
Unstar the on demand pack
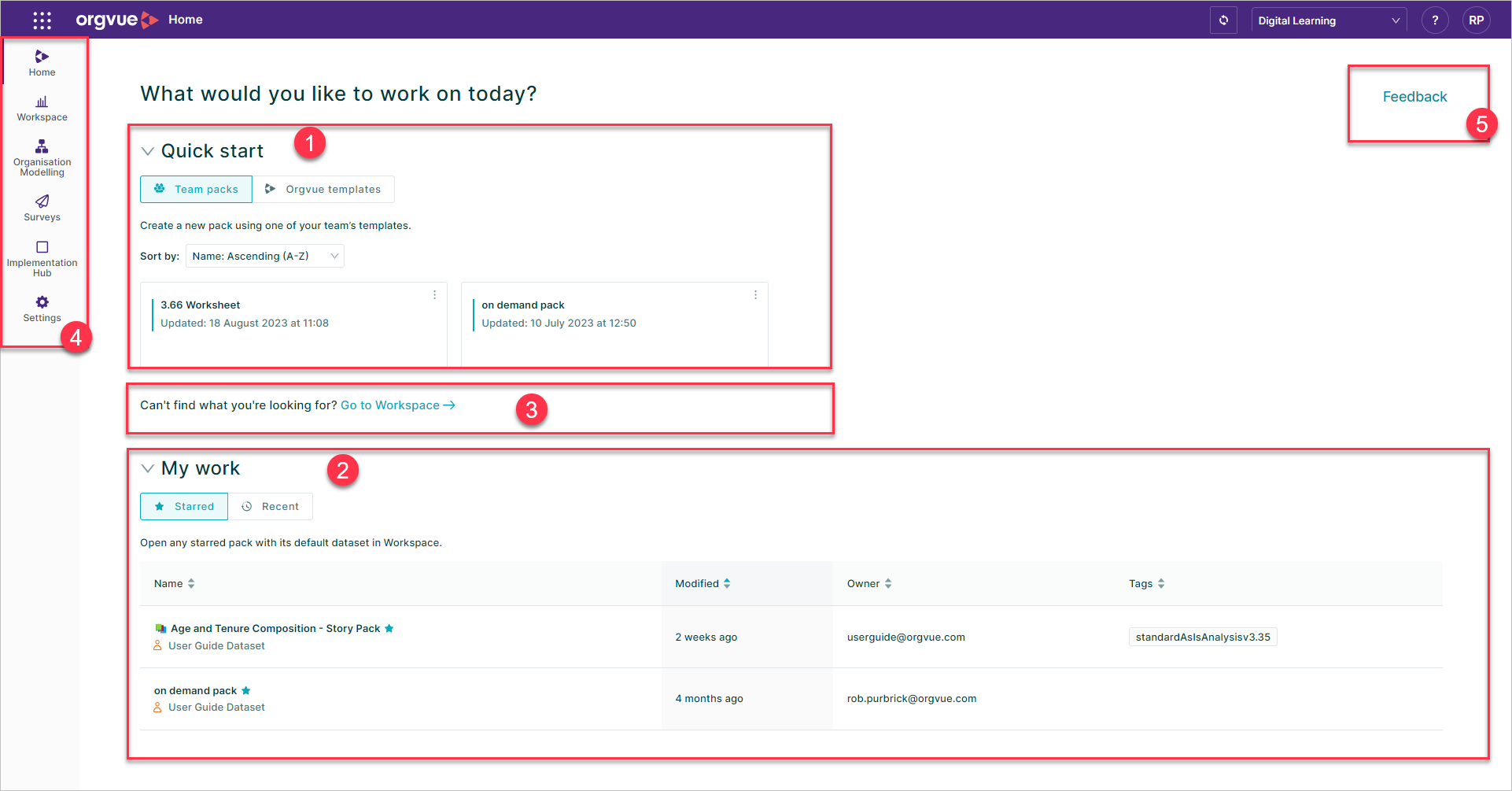(246, 690)
